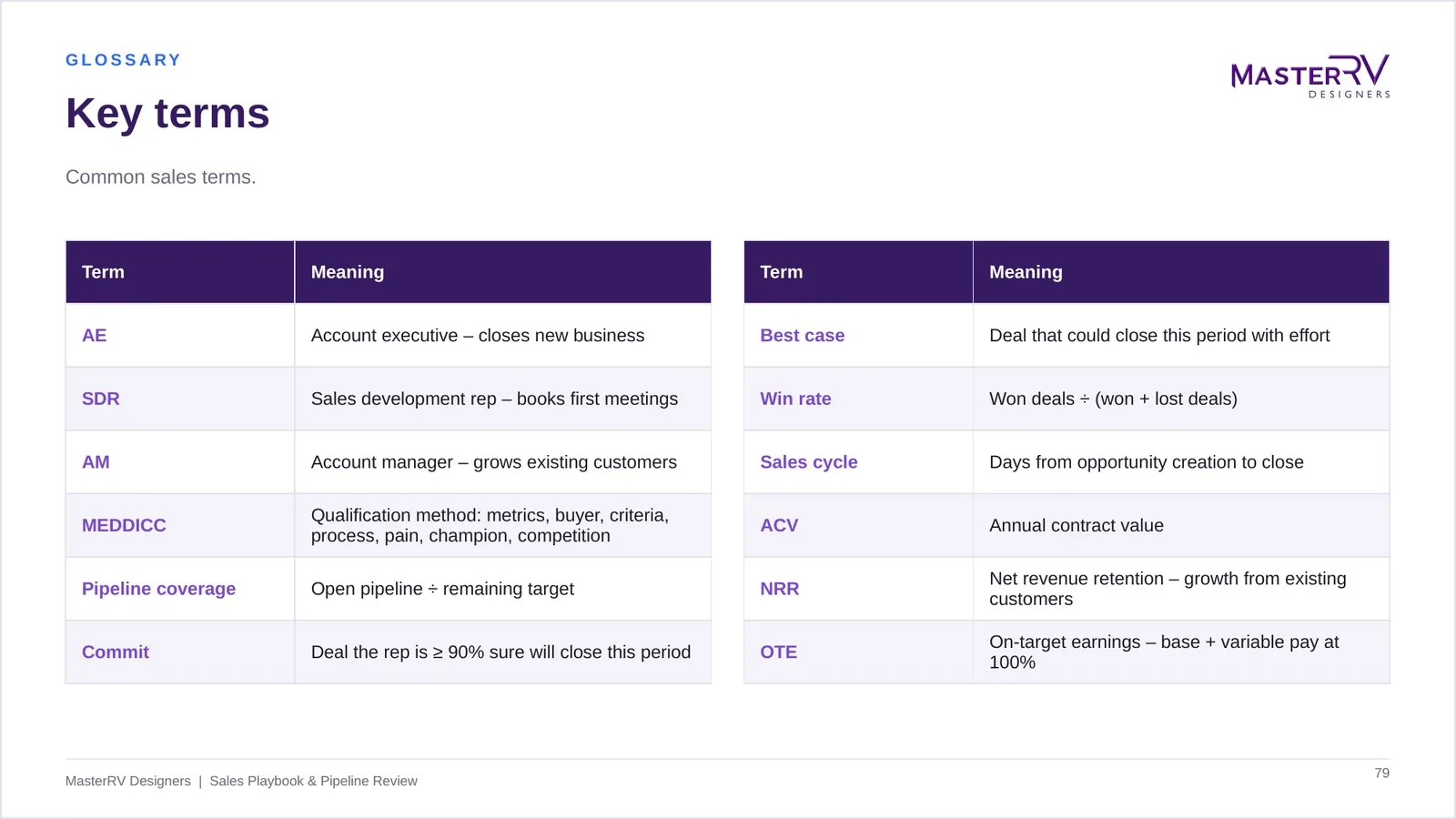Image resolution: width=1456 pixels, height=819 pixels.
Task: Select the right table's Term header
Action: point(858,272)
